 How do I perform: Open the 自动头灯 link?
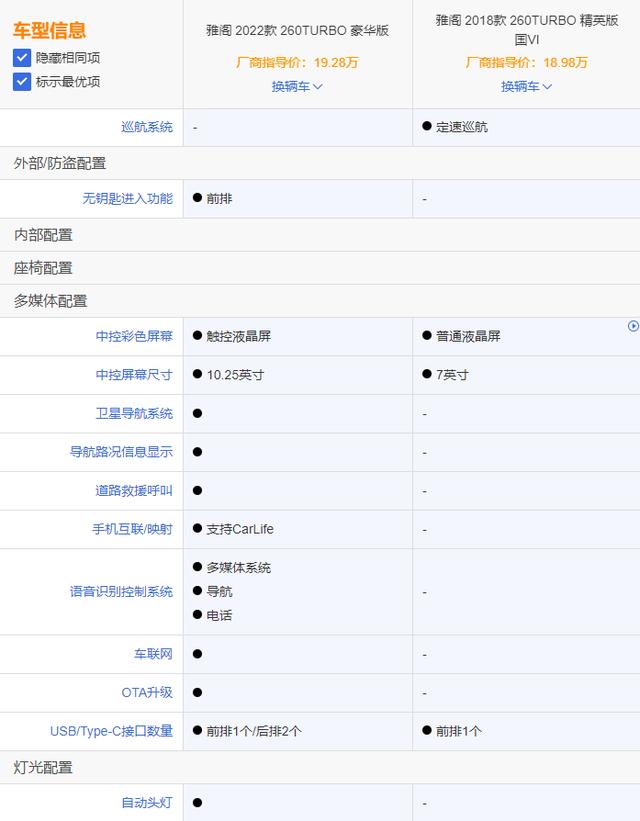[x=147, y=803]
